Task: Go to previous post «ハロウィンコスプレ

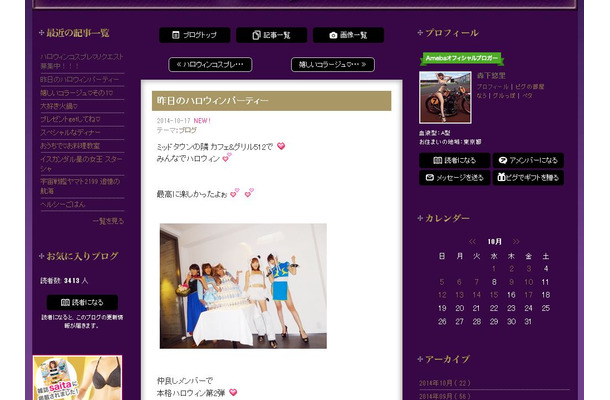Action: [209, 65]
